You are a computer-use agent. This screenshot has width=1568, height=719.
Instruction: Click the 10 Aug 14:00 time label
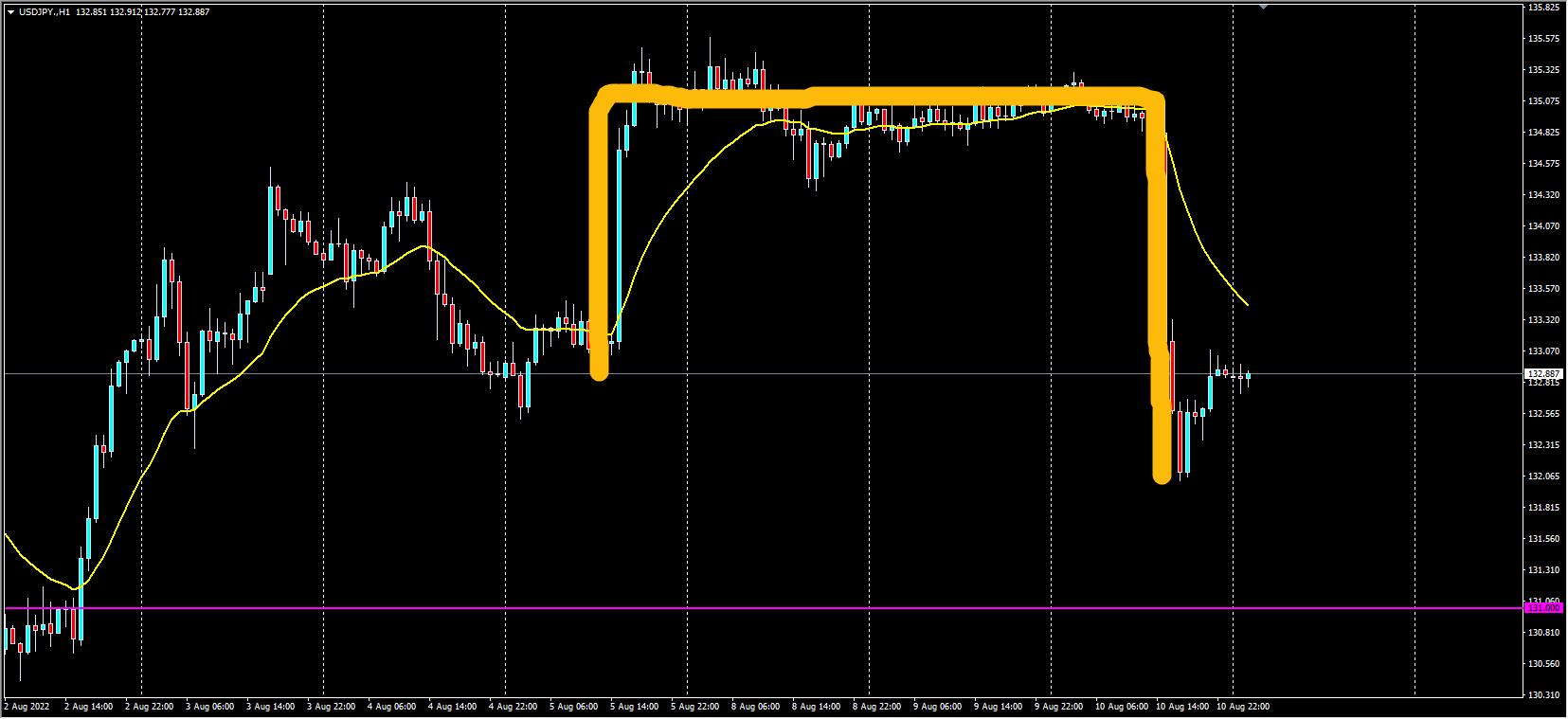click(1181, 707)
